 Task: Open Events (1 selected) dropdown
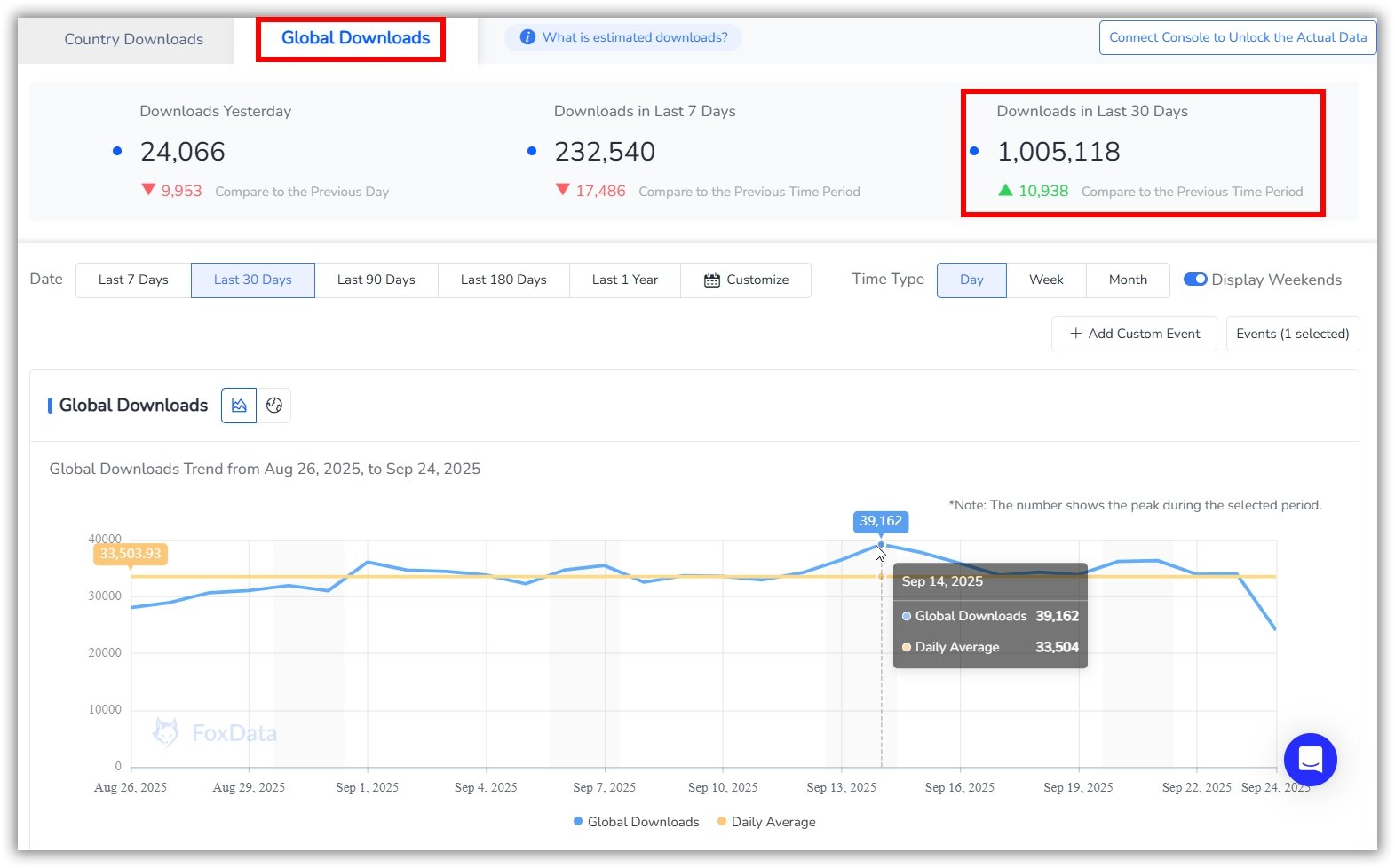pyautogui.click(x=1292, y=334)
